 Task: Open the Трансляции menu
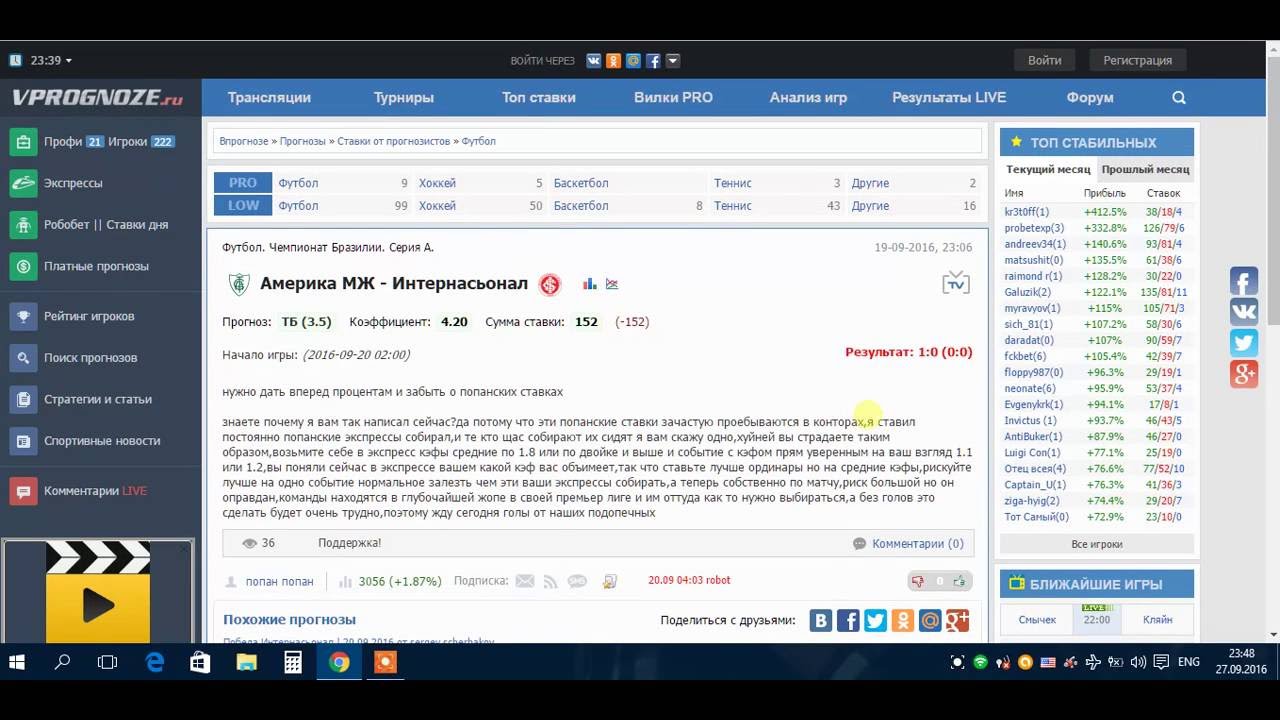[269, 98]
